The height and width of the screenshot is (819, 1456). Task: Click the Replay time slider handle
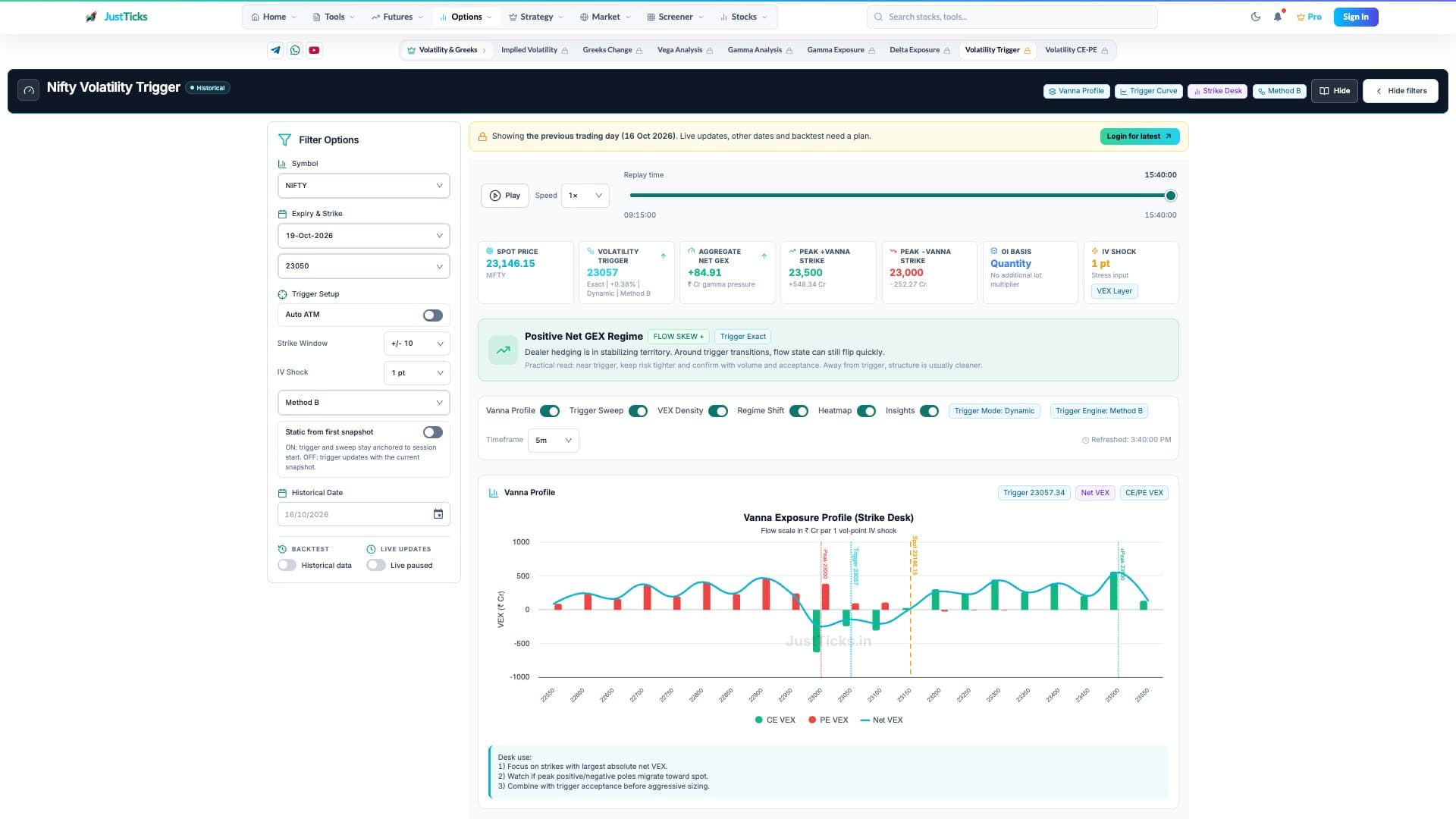click(x=1171, y=196)
